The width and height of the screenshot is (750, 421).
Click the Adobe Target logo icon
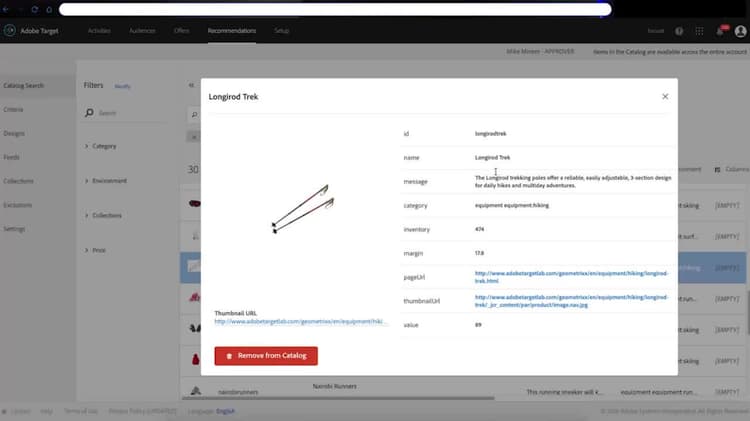click(x=10, y=31)
